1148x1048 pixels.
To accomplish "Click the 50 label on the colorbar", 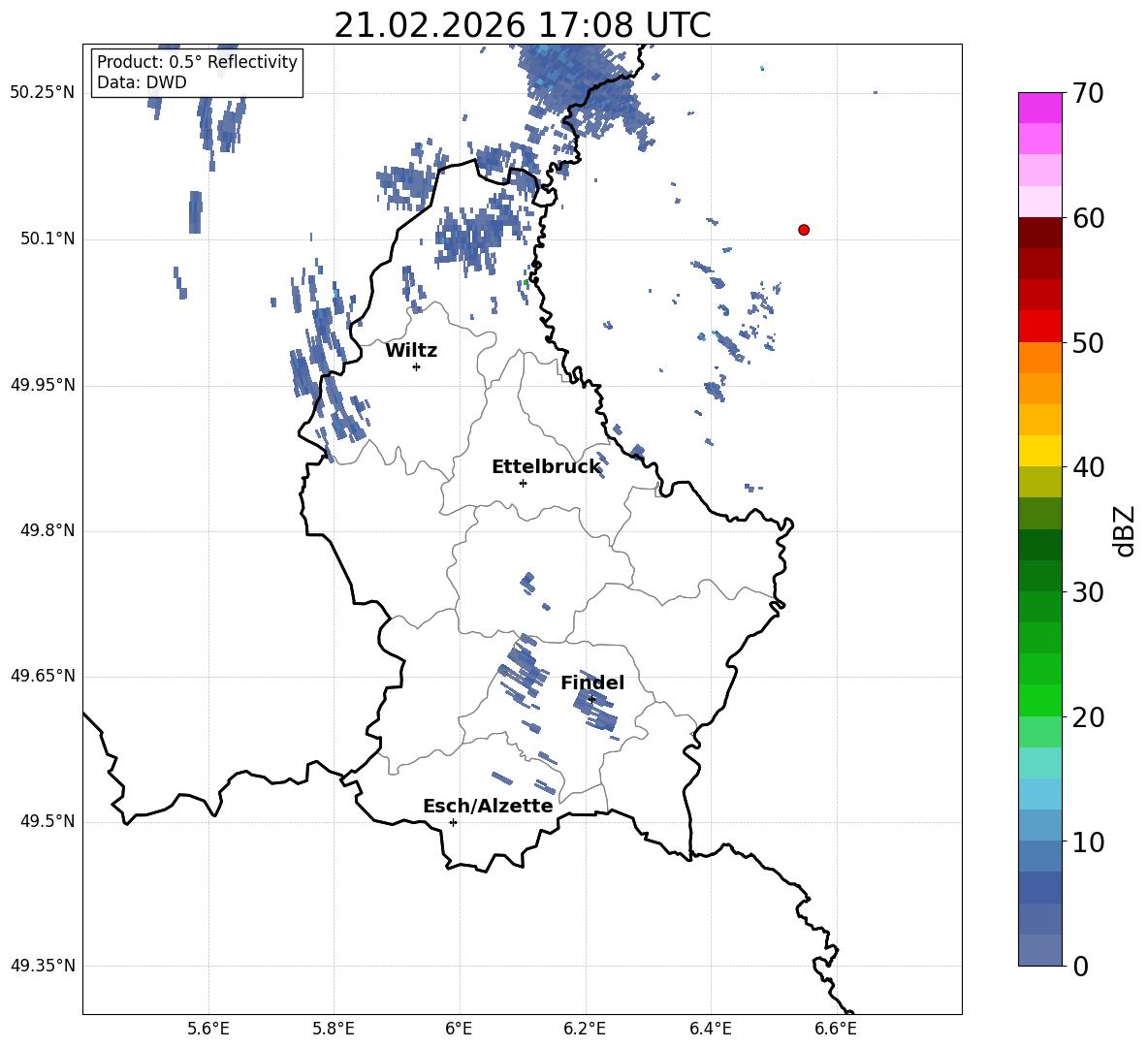I will [1088, 342].
